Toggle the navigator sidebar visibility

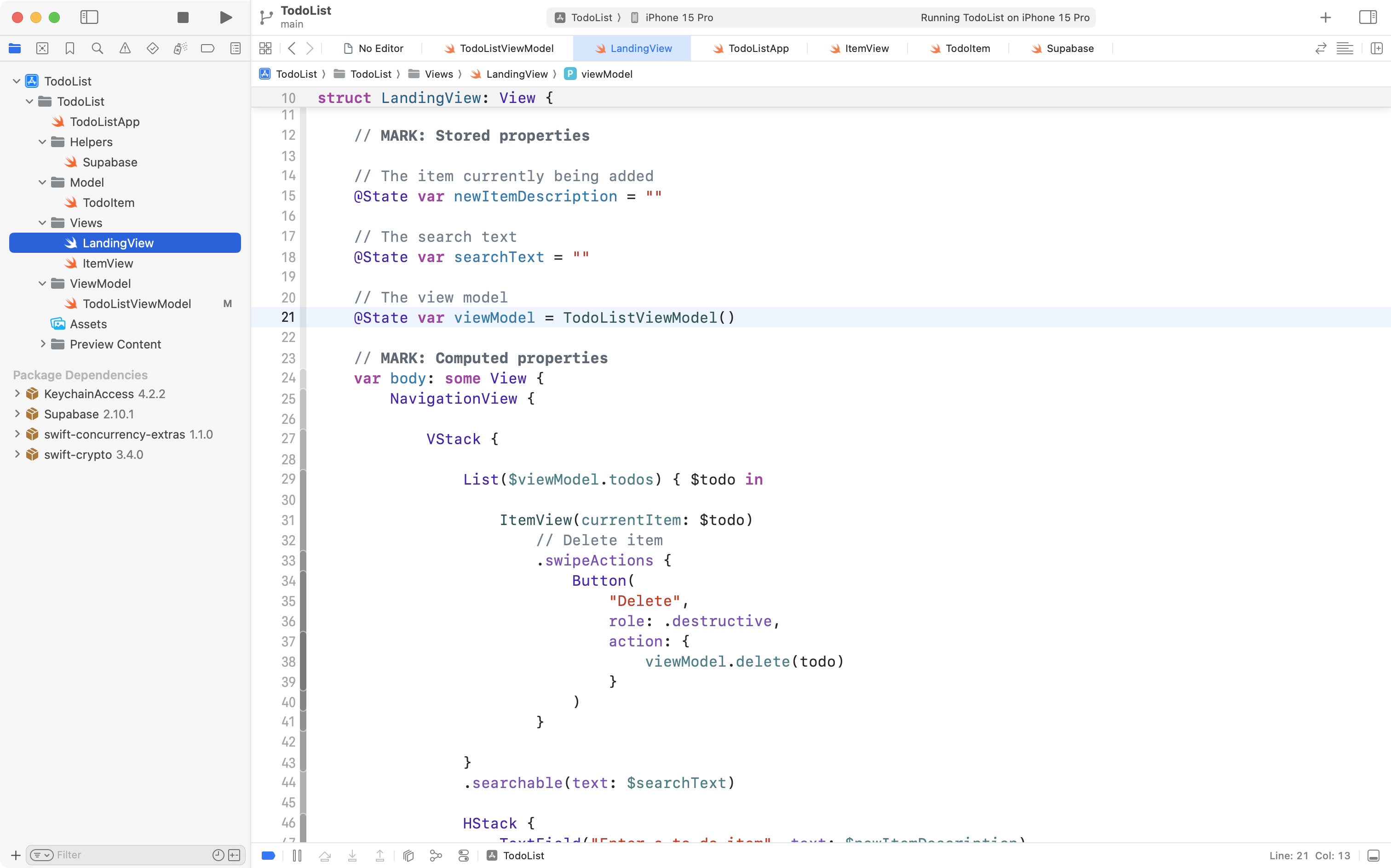[x=90, y=17]
